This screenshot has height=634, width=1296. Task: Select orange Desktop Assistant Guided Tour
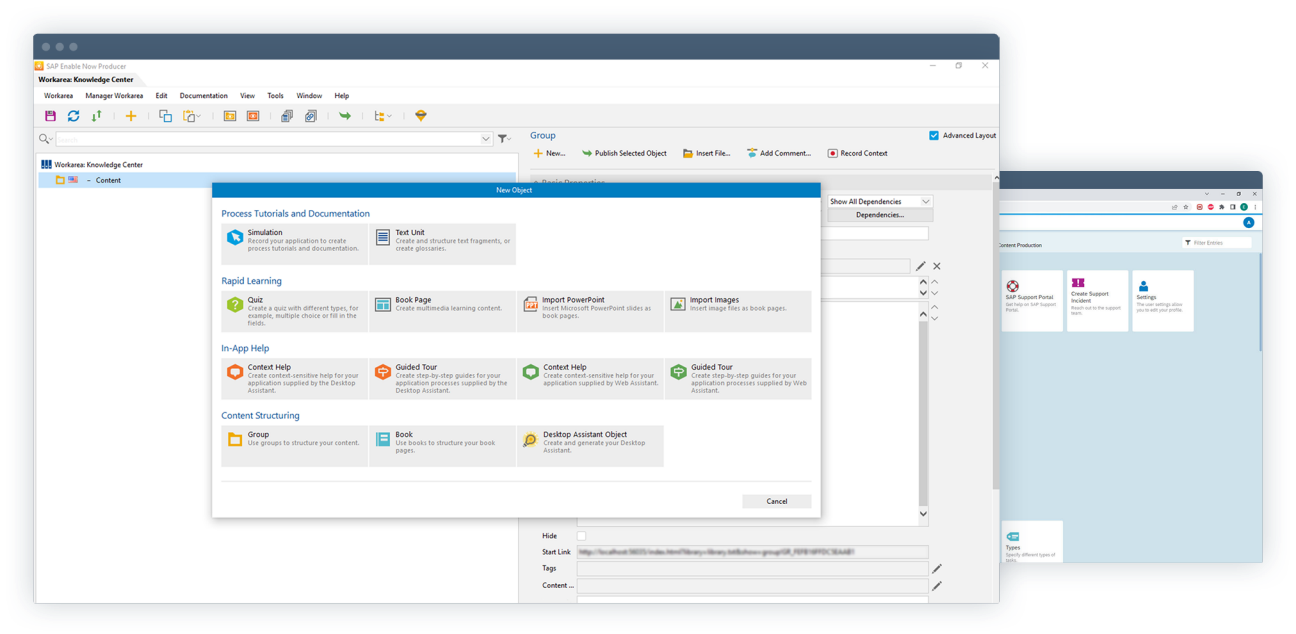coord(442,379)
